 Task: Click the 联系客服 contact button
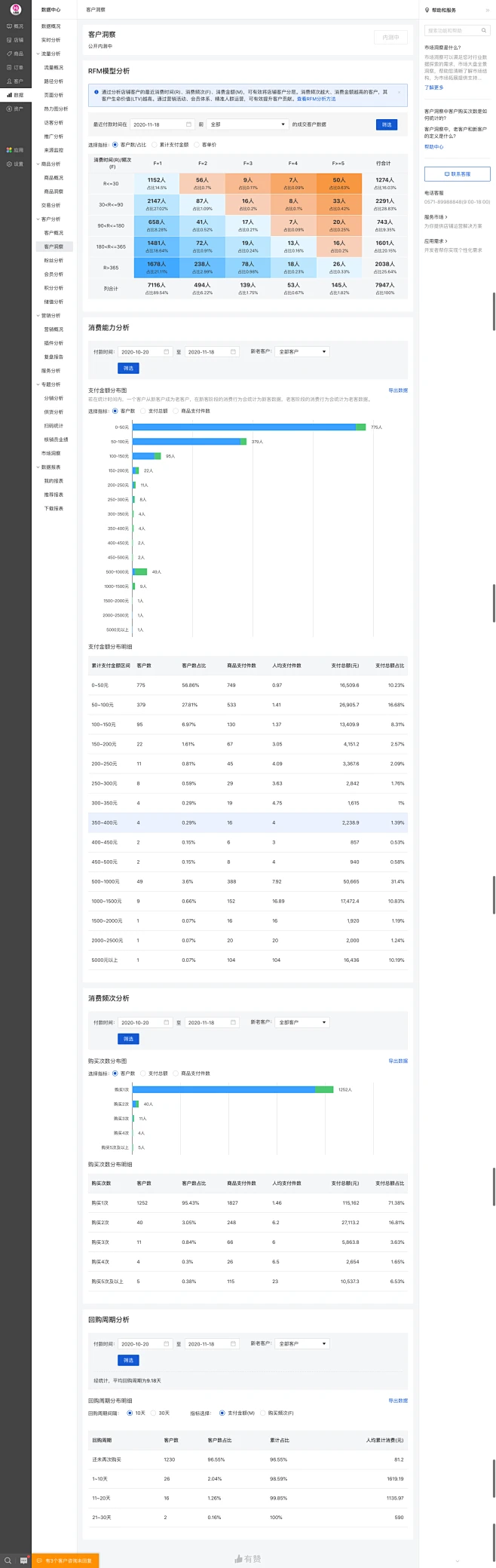(457, 174)
